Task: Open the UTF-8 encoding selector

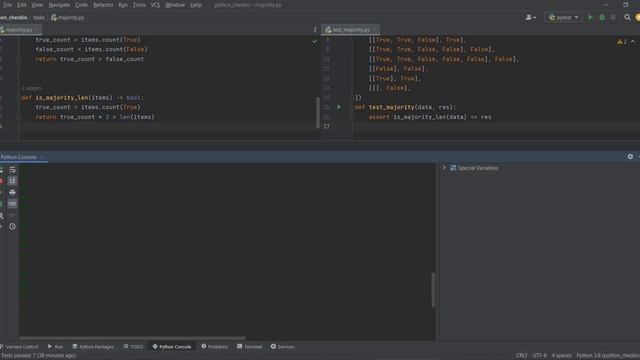Action: [x=540, y=356]
